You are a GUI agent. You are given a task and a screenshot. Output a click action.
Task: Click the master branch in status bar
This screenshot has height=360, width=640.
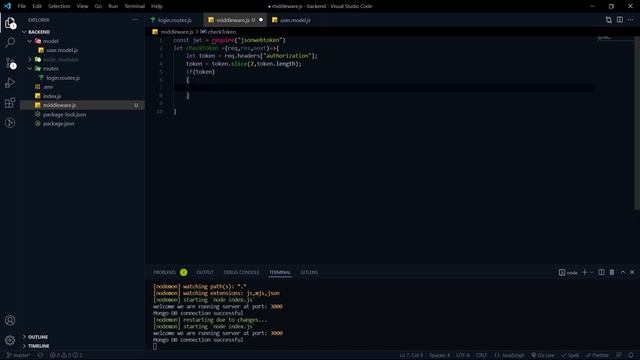coord(19,355)
